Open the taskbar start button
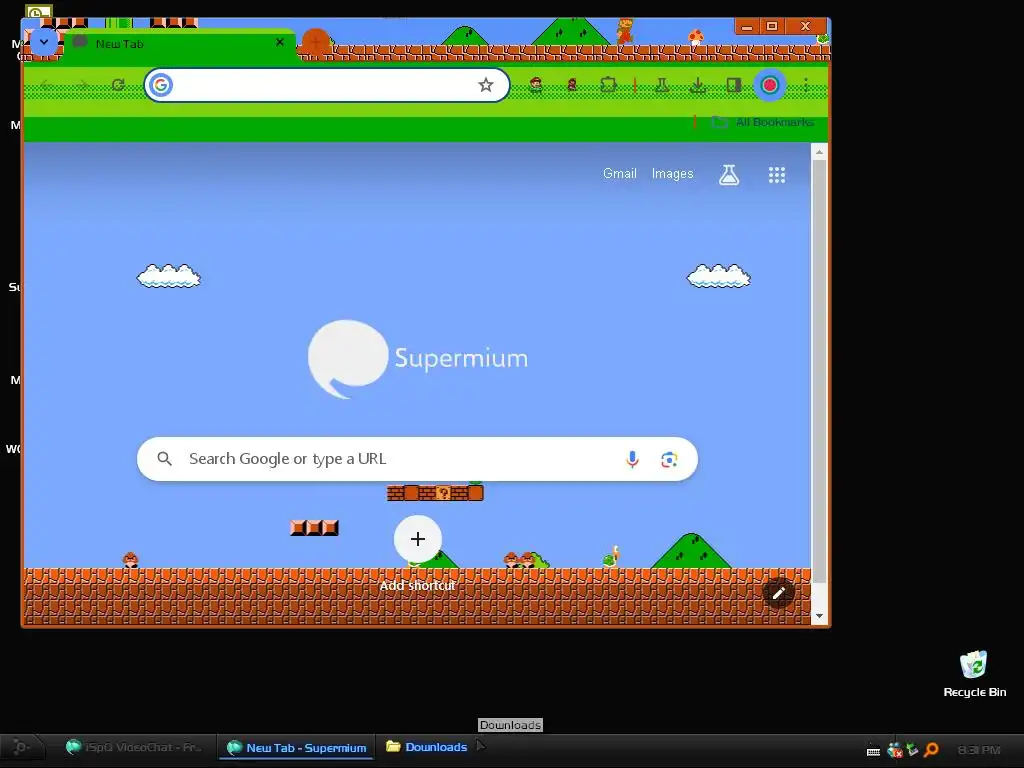 point(21,747)
